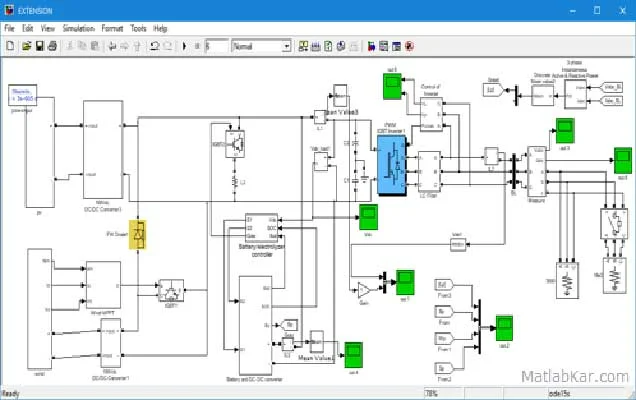Select the green scope fed by From blocks mux
This screenshot has width=636, height=400.
point(504,328)
